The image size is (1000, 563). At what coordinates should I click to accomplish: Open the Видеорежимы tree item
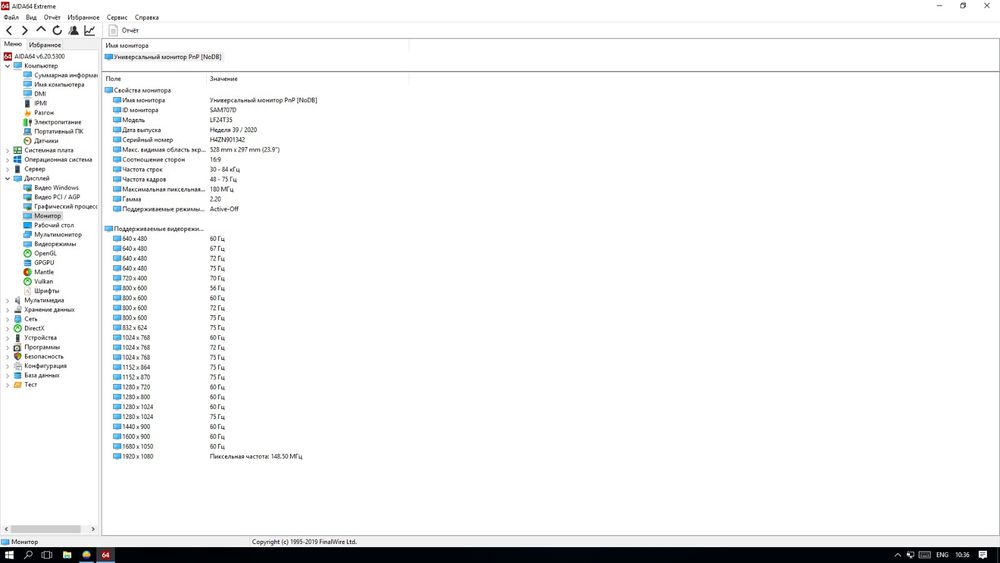50,244
